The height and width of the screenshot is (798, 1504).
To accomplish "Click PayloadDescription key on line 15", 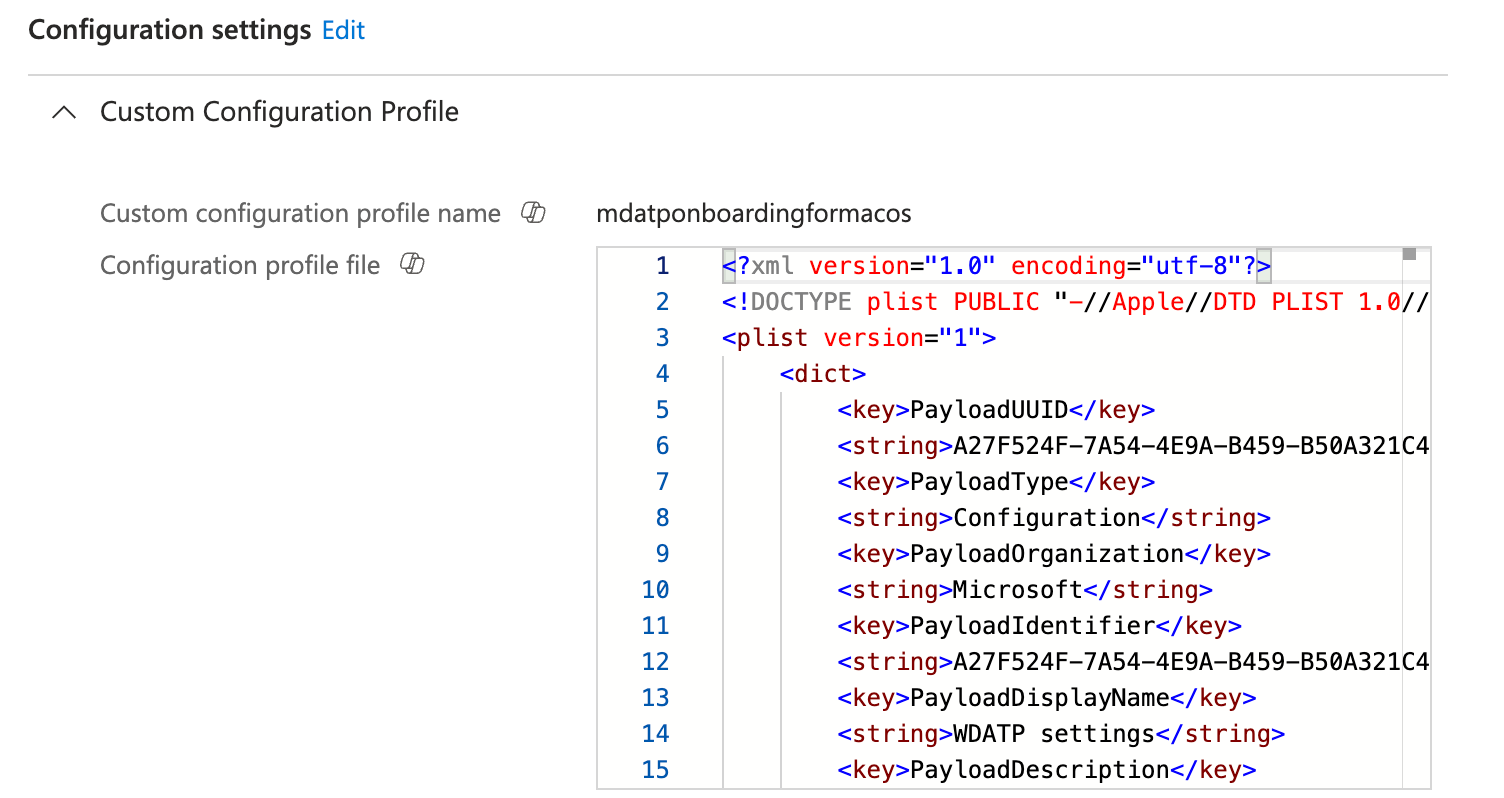I will 1039,770.
